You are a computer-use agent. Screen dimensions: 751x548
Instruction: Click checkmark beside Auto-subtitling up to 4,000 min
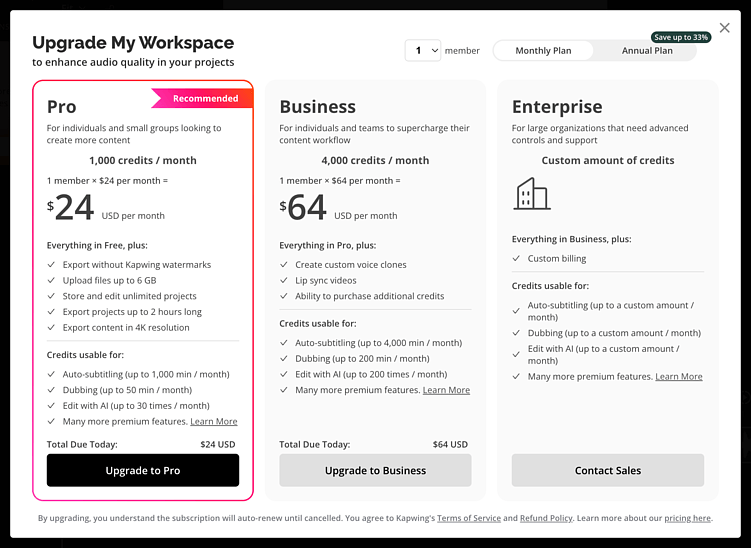(284, 343)
